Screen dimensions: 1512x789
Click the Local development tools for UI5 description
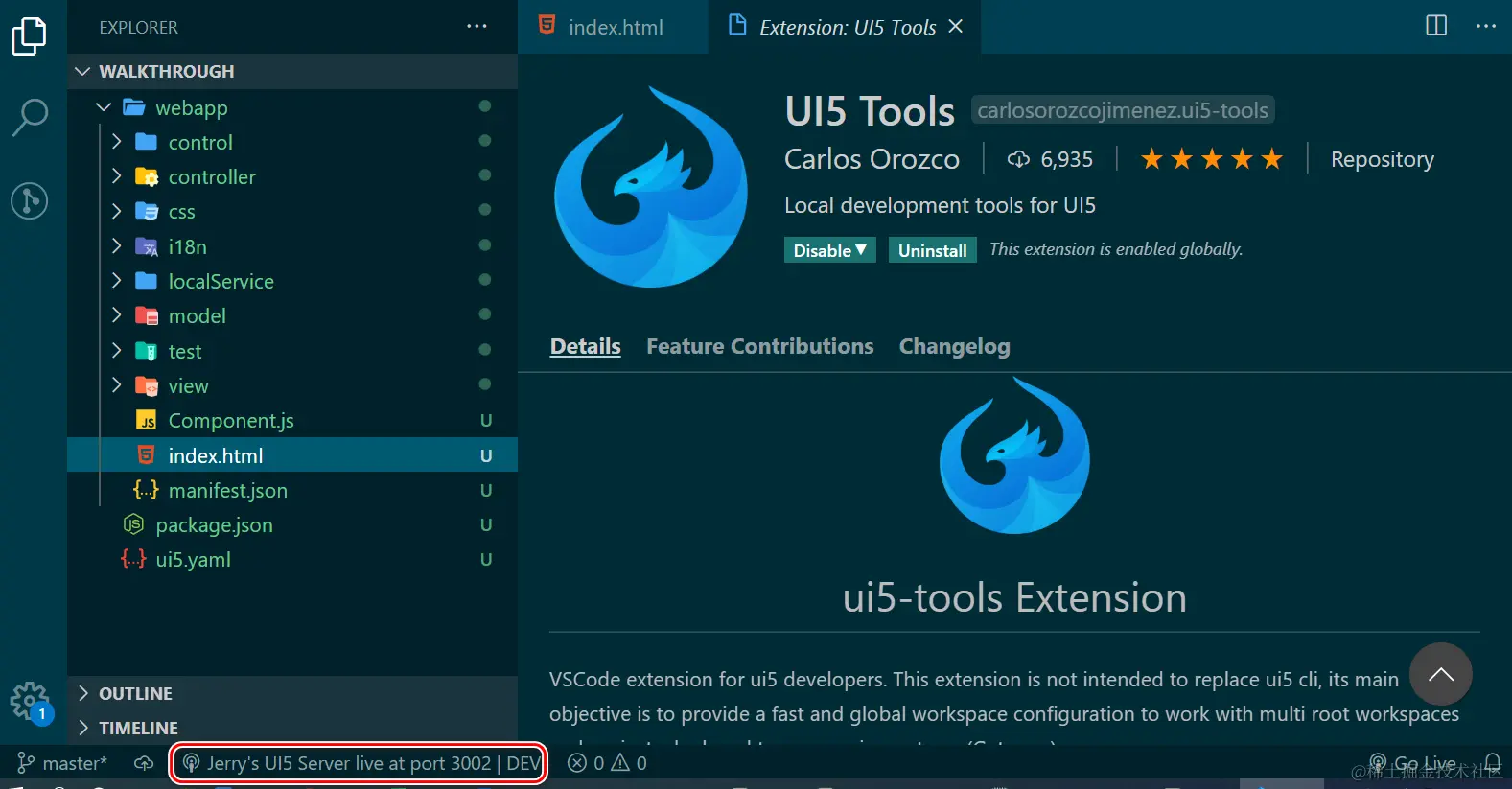[940, 205]
